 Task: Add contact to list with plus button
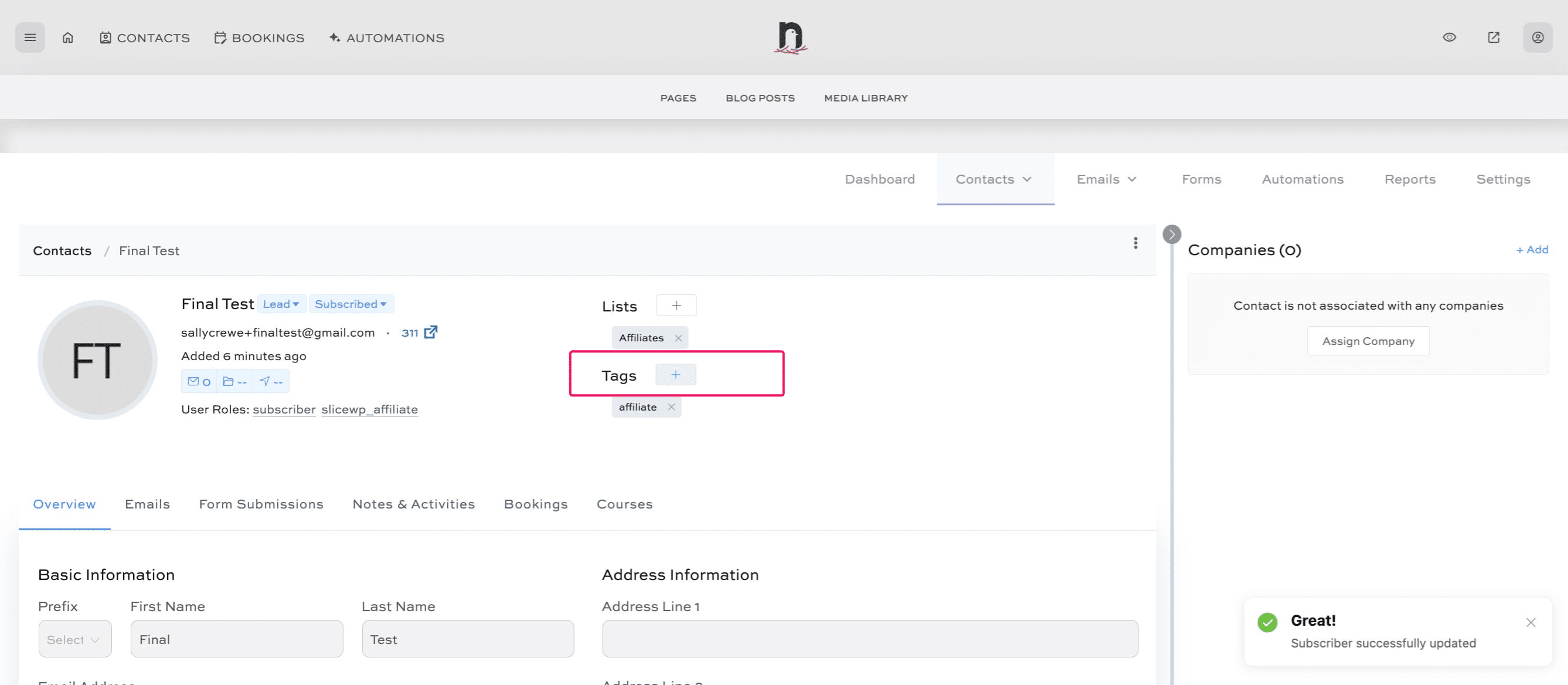(676, 306)
